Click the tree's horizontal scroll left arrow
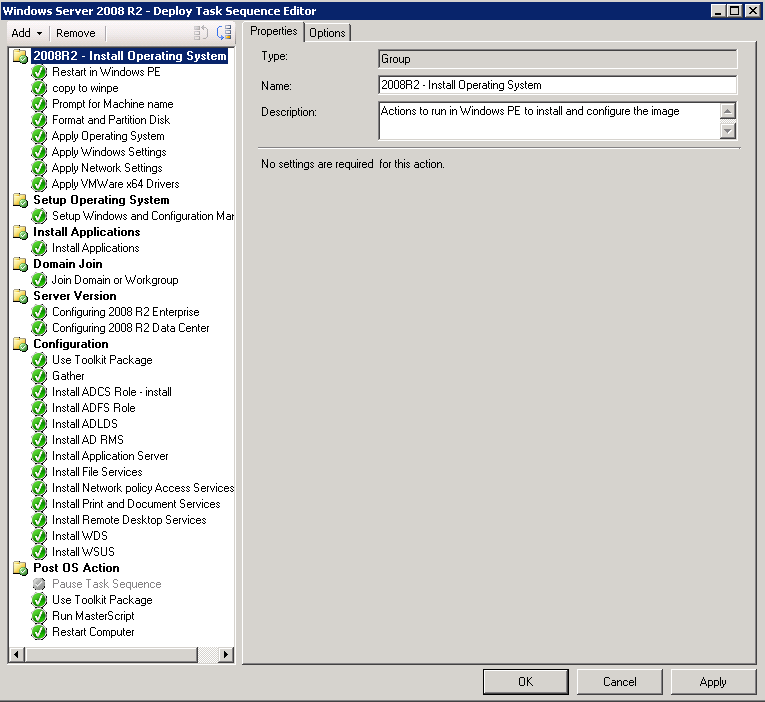 (17, 655)
